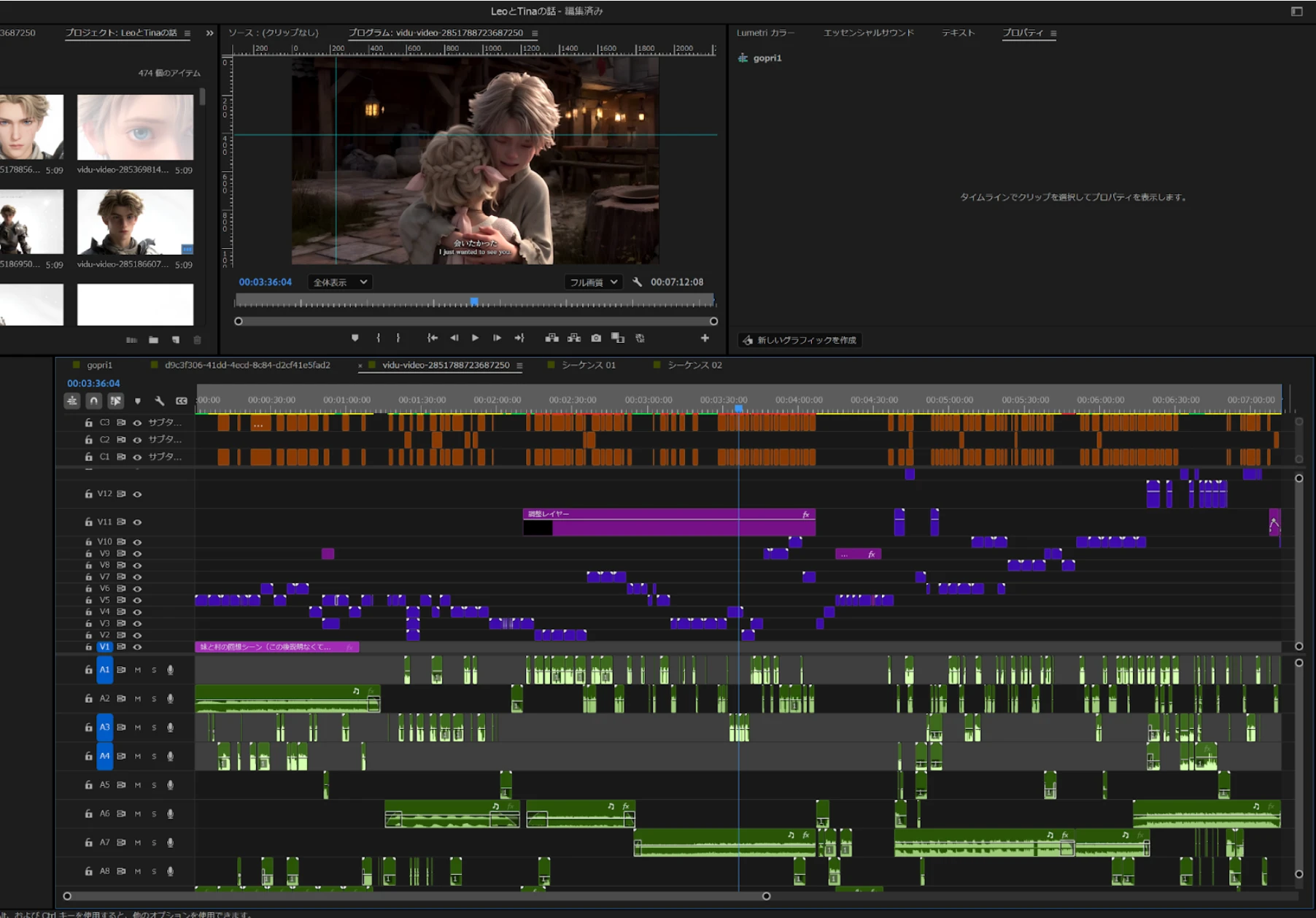Click program monitor timecode 00:03:36:04
1316x918 pixels.
tap(265, 282)
